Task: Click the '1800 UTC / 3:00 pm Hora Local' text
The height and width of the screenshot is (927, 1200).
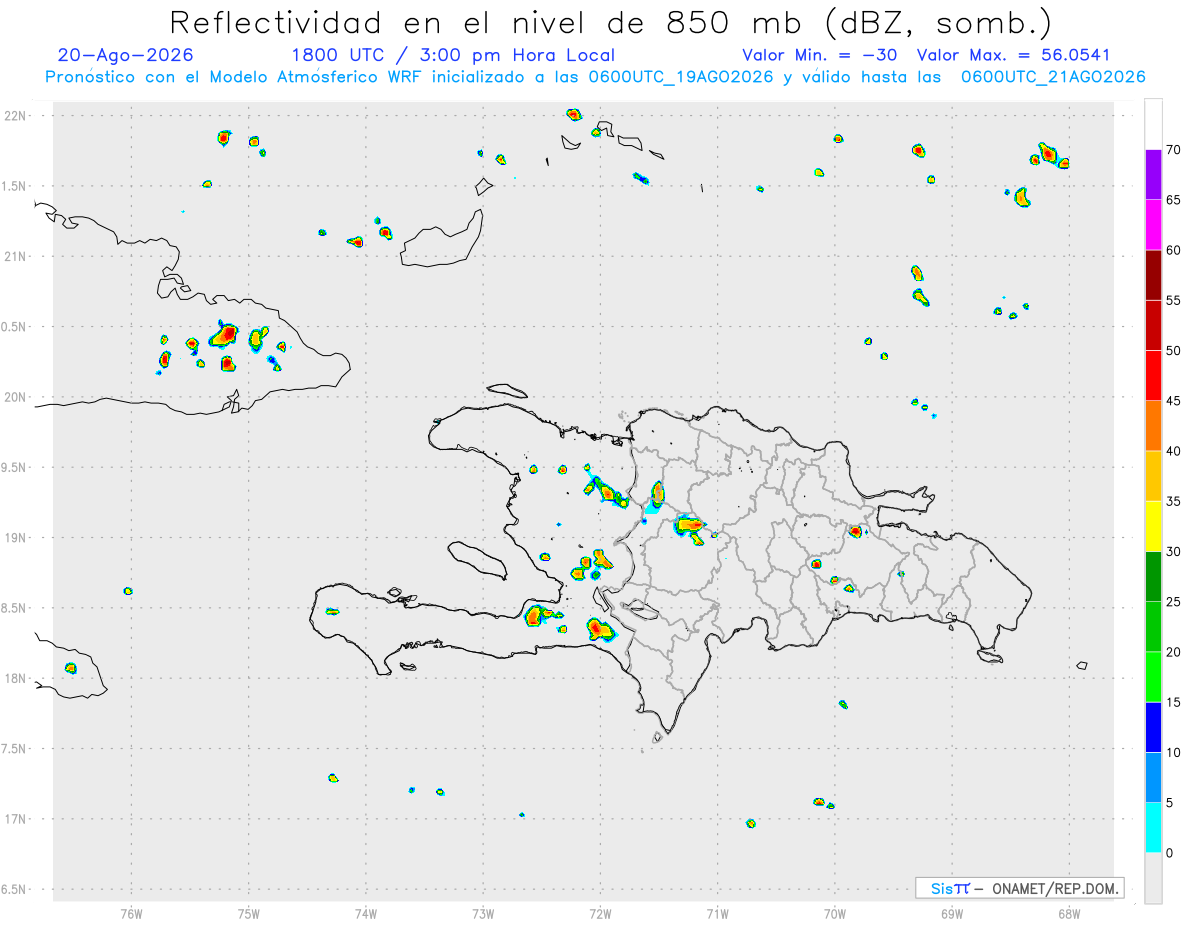Action: (x=453, y=55)
